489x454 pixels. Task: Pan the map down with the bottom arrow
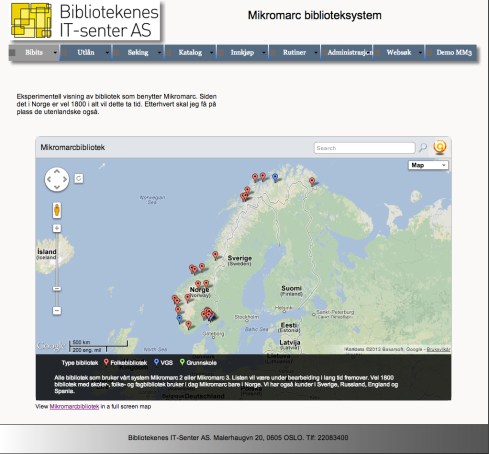point(57,187)
